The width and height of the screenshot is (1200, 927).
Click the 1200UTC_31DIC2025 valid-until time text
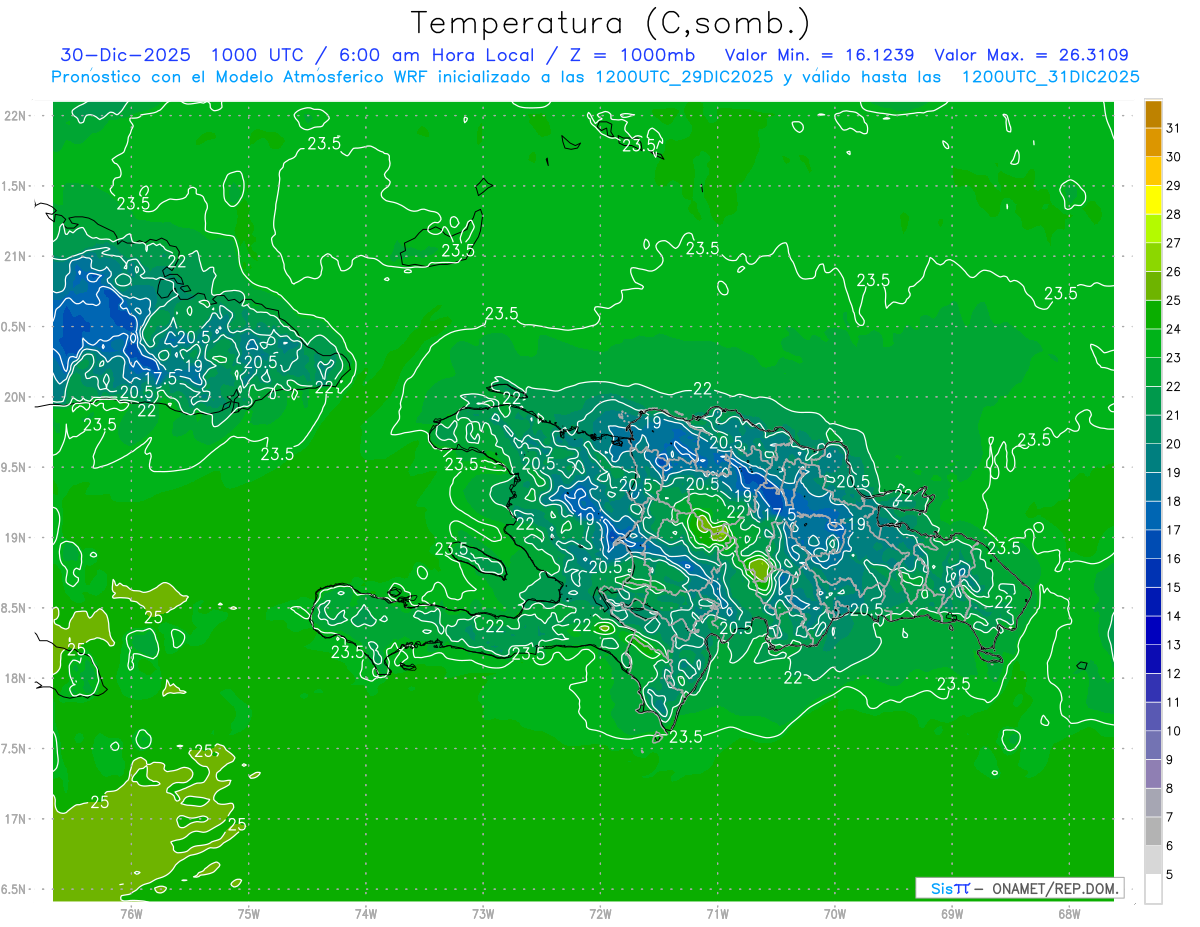(1050, 77)
